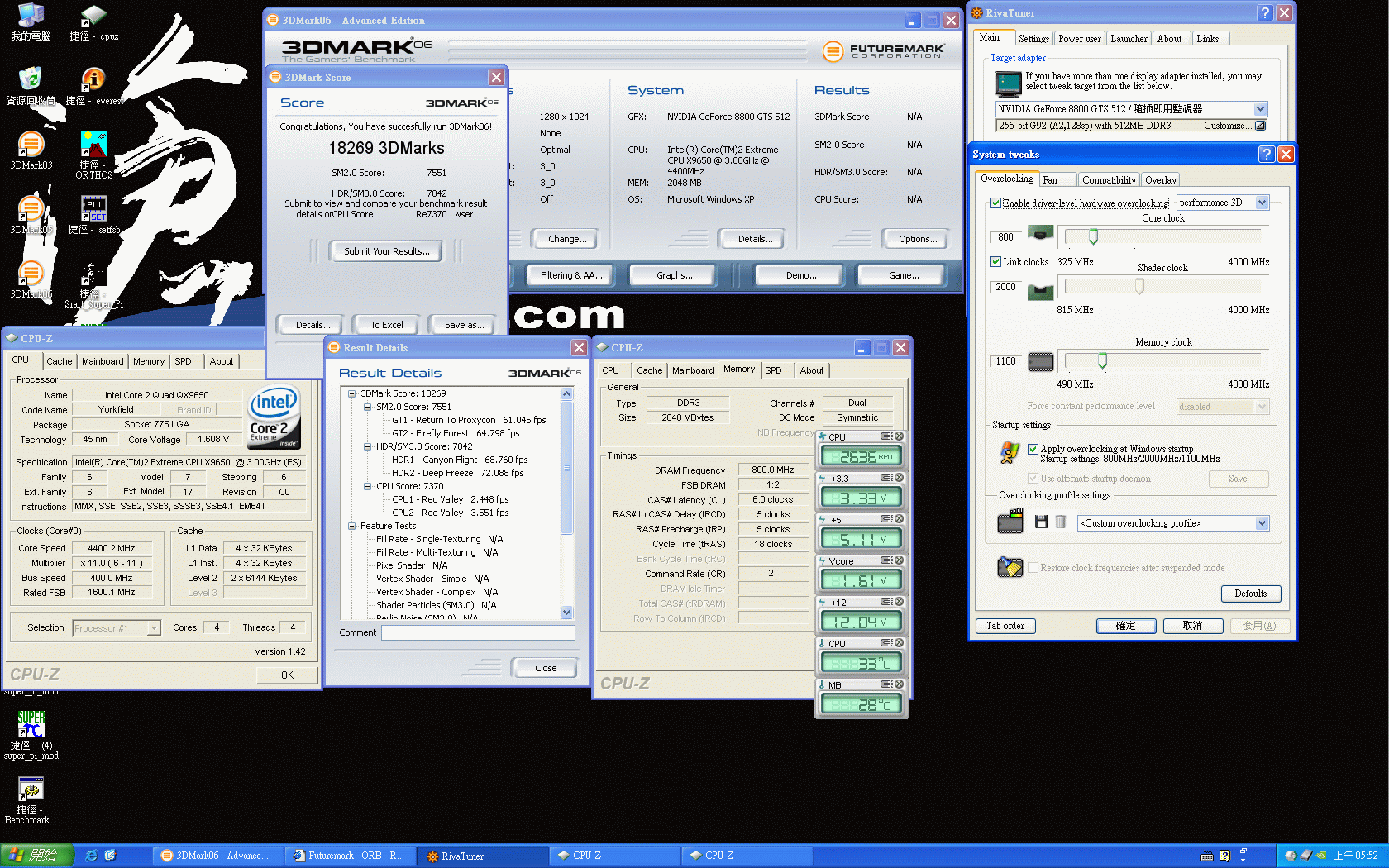Click Submit Your Results button

[386, 251]
